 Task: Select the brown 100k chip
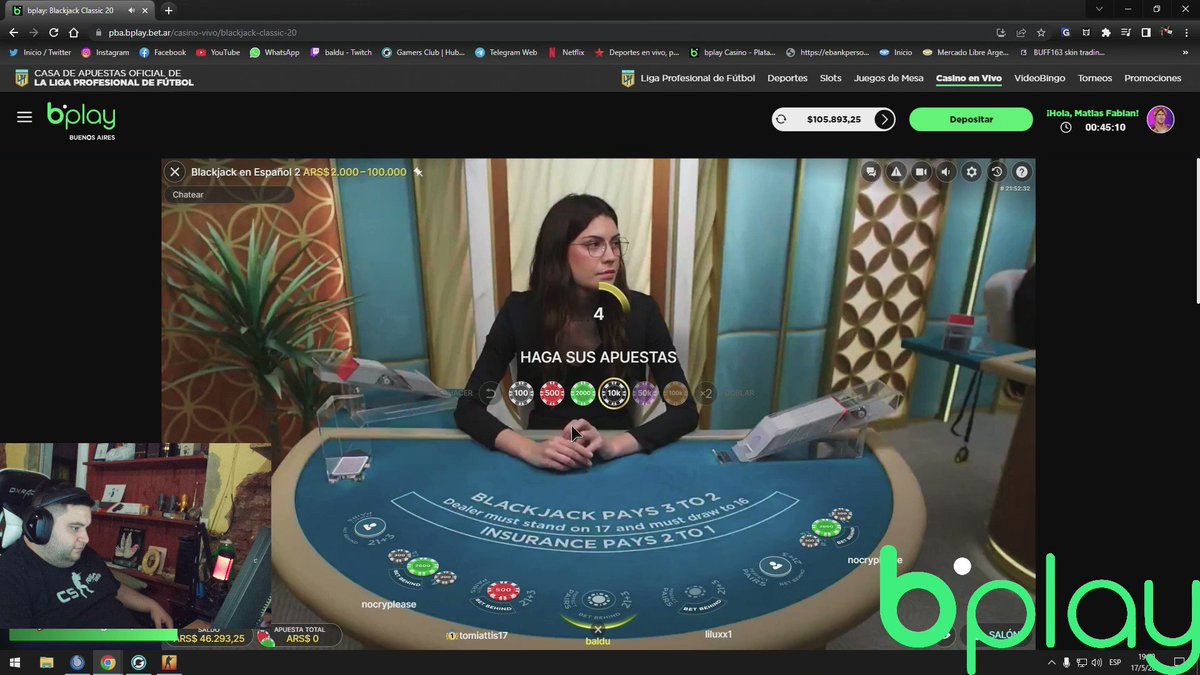[676, 394]
